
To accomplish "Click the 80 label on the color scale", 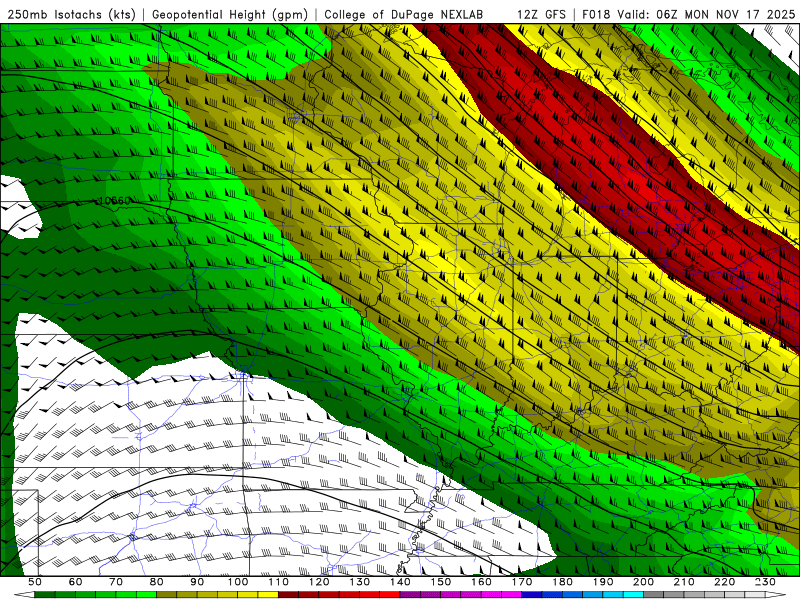I will 157,582.
